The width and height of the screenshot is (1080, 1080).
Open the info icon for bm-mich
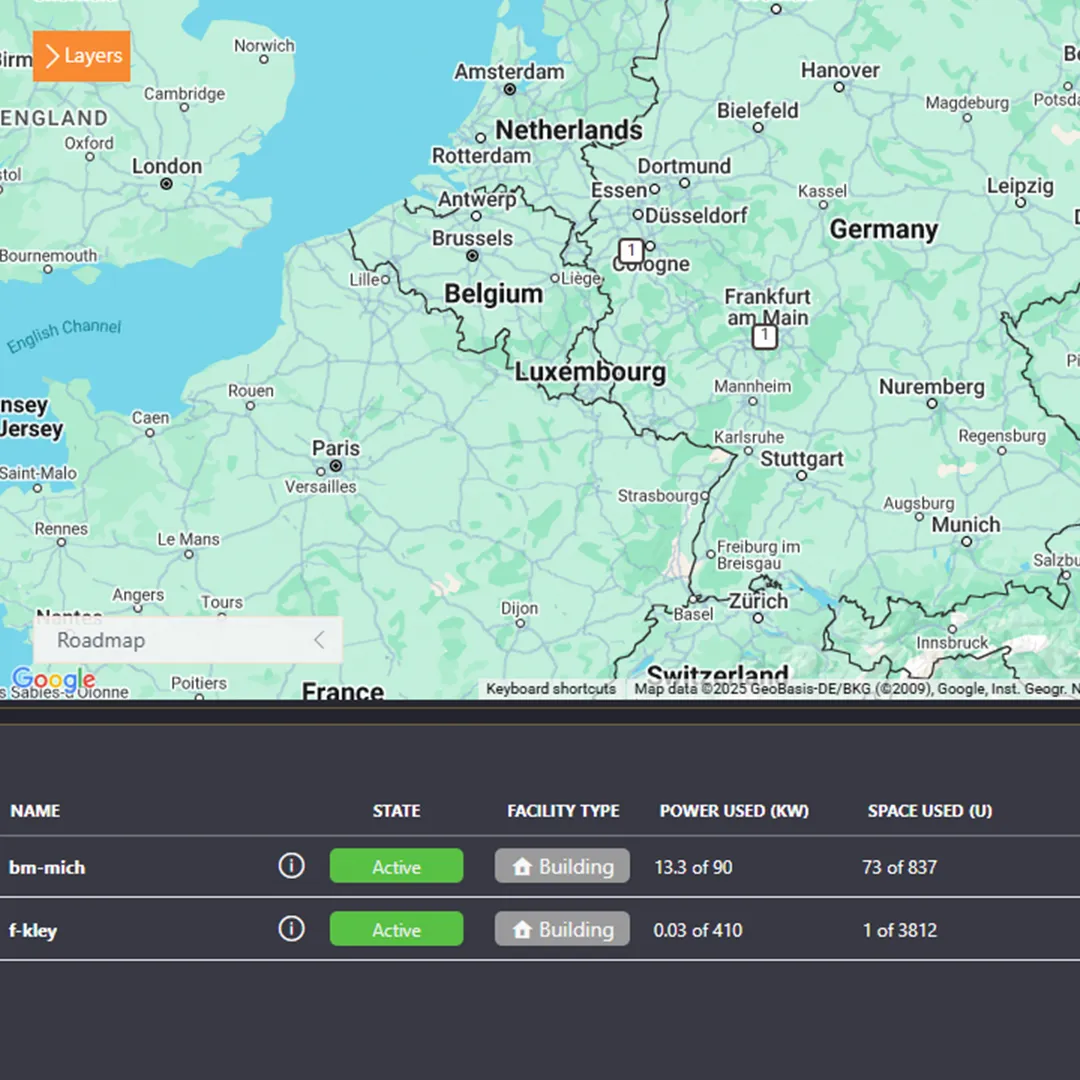pyautogui.click(x=291, y=866)
